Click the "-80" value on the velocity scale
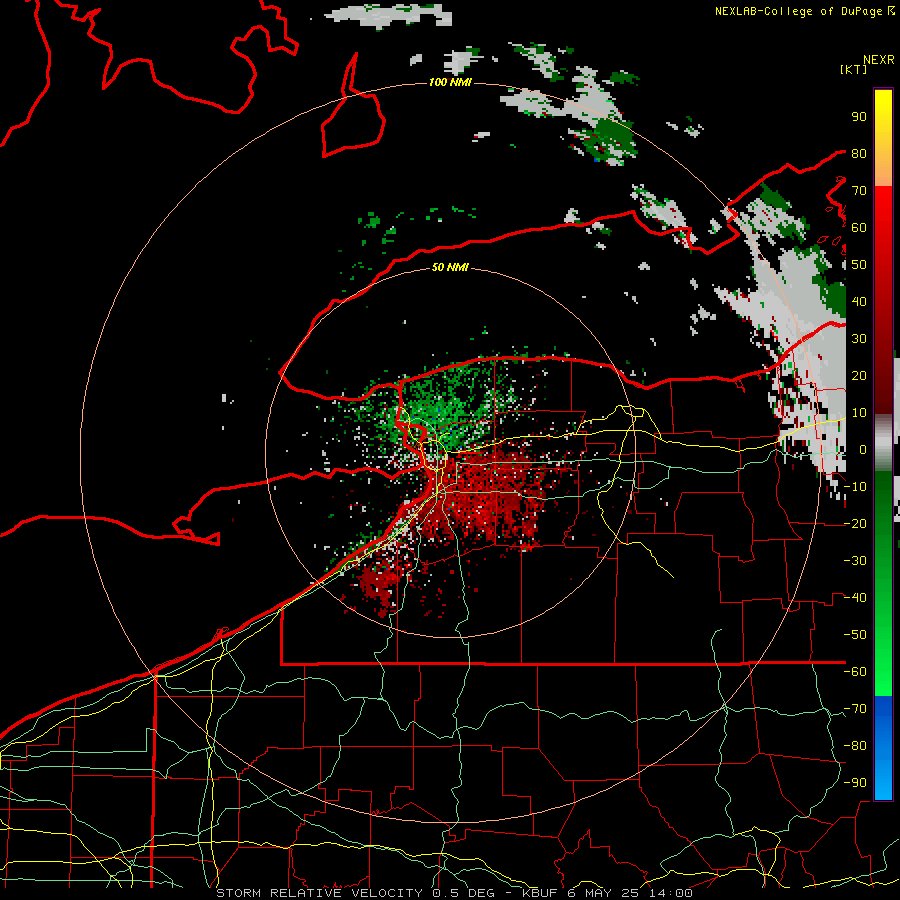The height and width of the screenshot is (900, 900). pos(855,746)
